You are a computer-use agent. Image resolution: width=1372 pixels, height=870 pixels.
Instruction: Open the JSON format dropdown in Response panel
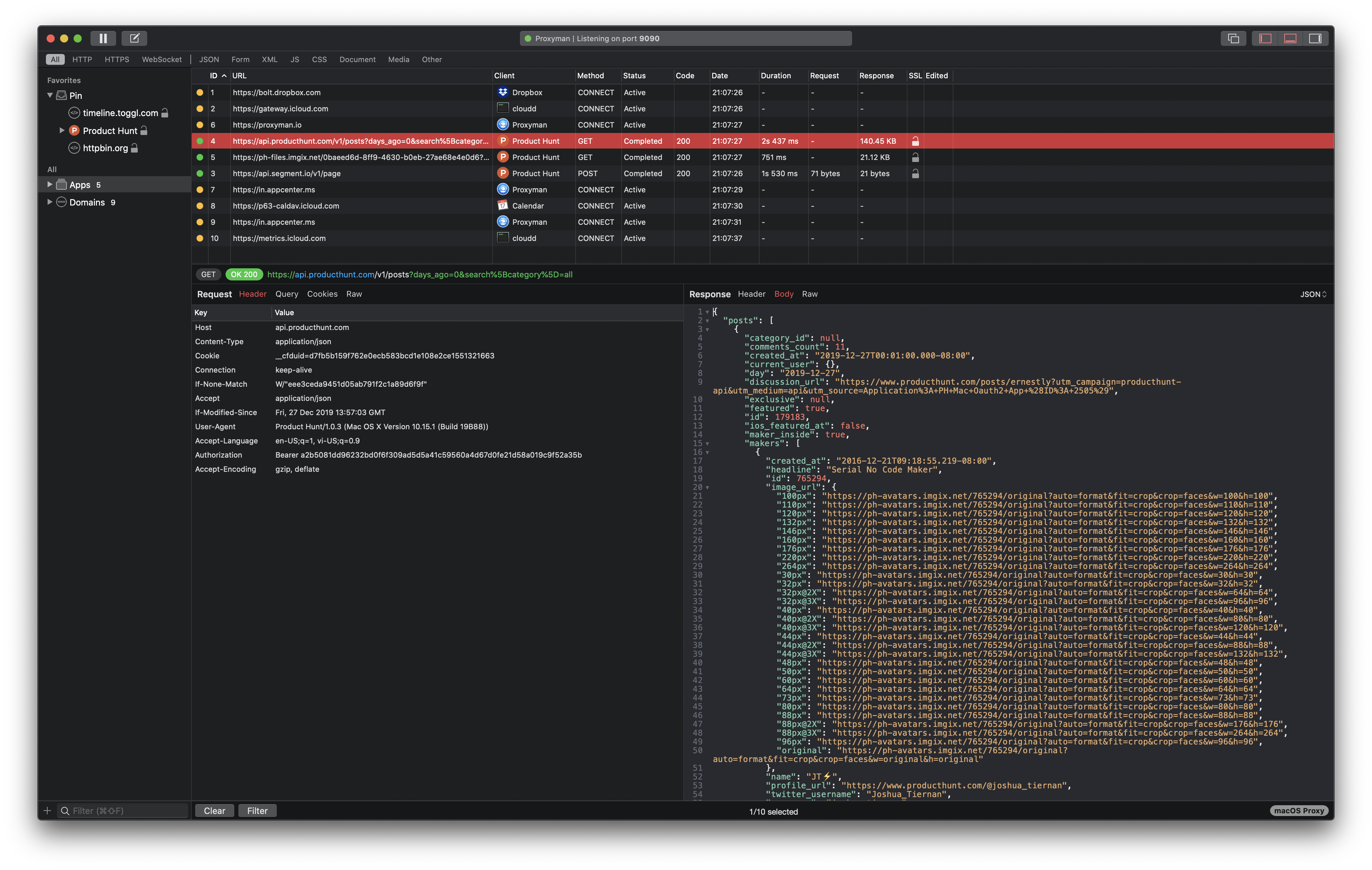click(x=1312, y=294)
